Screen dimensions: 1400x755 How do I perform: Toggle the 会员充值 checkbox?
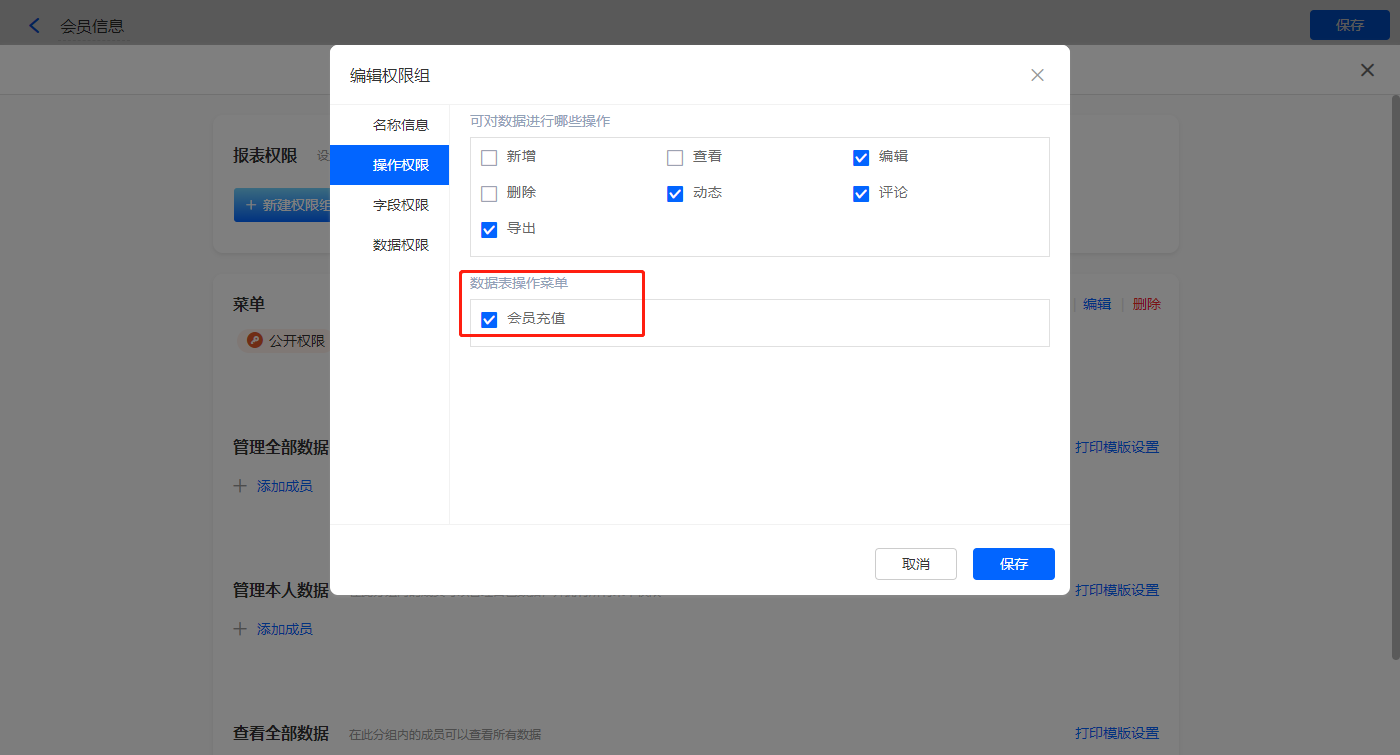pos(489,320)
